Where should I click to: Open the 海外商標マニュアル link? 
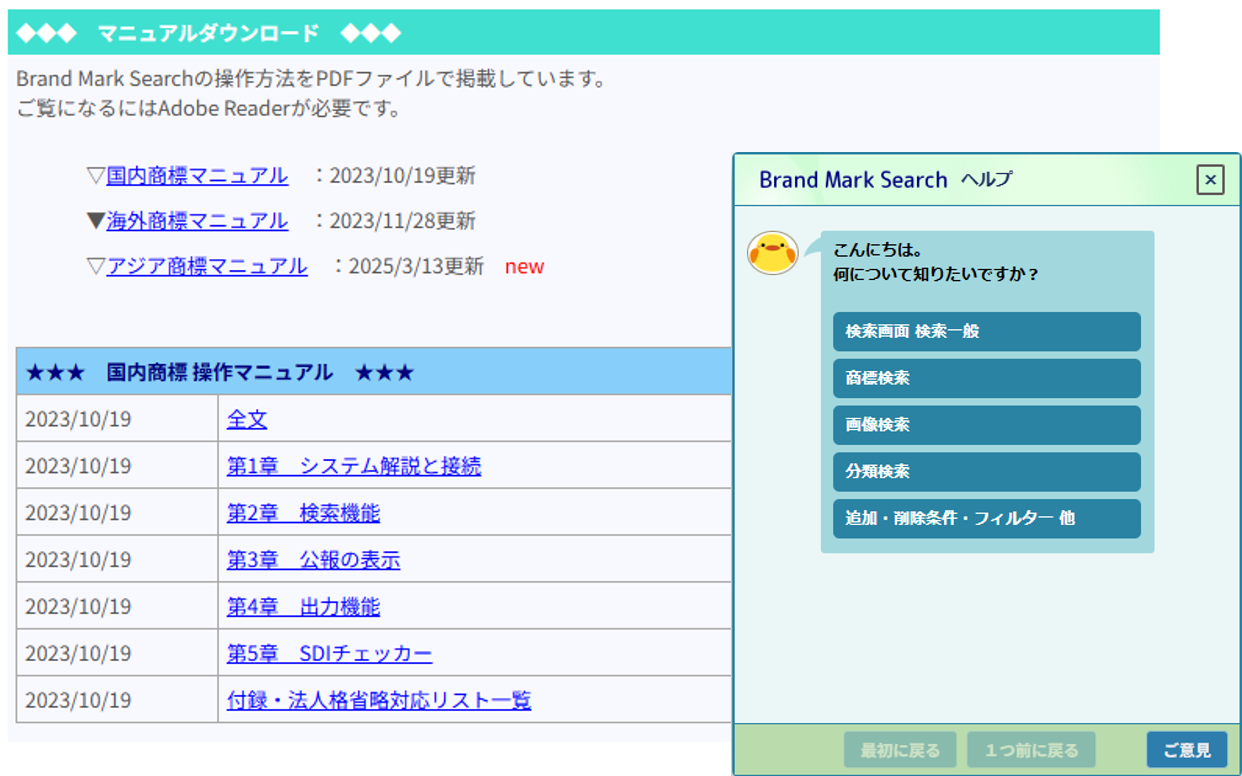coord(197,221)
